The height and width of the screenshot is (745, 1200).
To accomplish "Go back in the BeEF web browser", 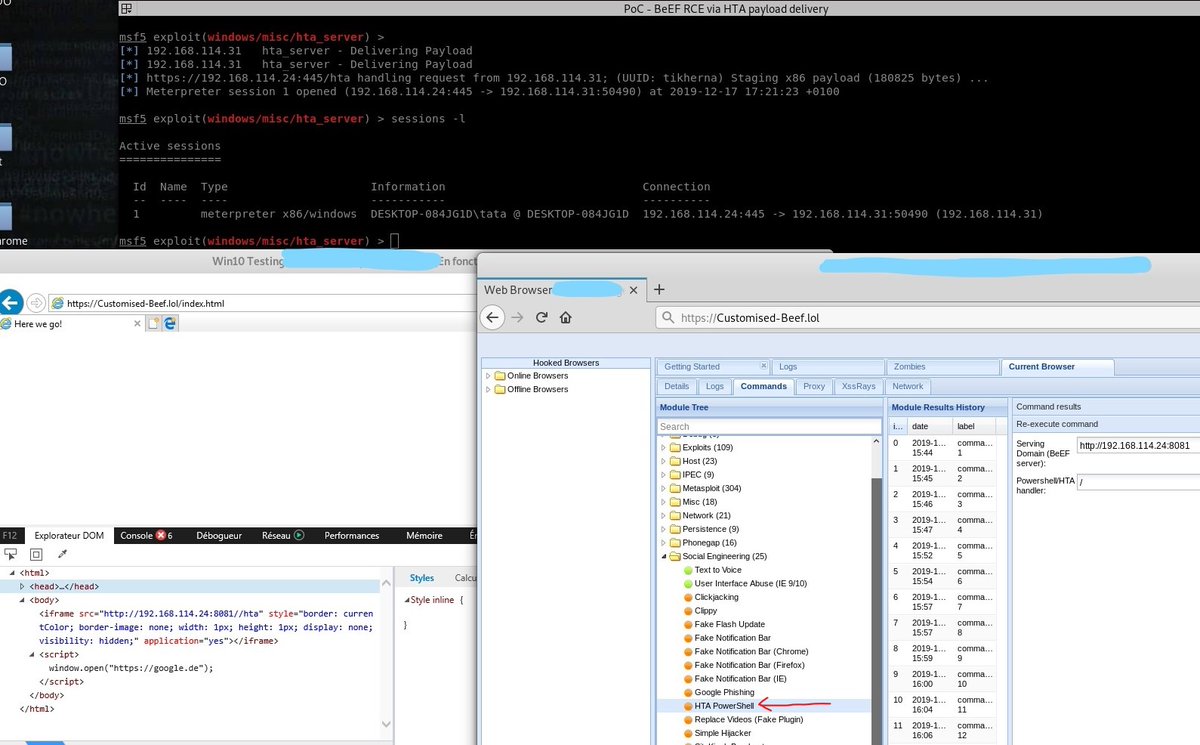I will [x=492, y=318].
